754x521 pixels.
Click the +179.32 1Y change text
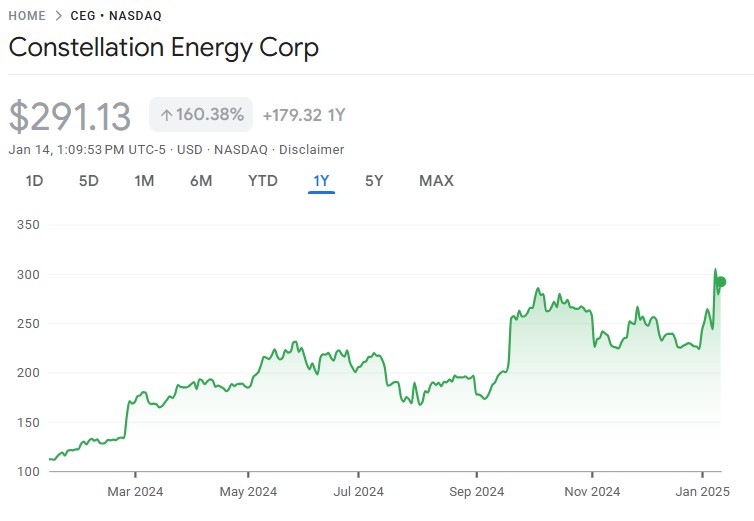coord(304,115)
